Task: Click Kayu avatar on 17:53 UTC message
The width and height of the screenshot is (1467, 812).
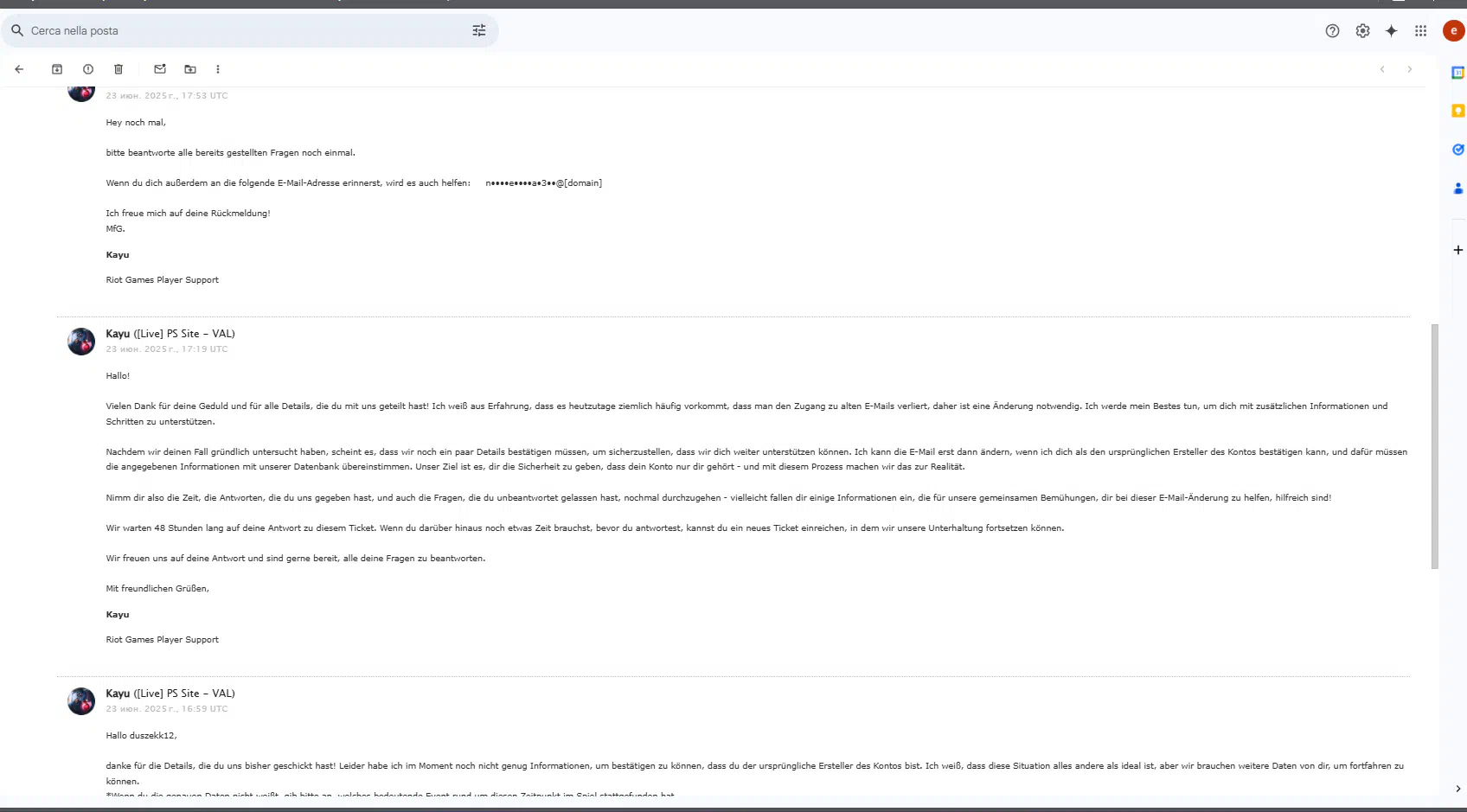Action: (x=81, y=93)
